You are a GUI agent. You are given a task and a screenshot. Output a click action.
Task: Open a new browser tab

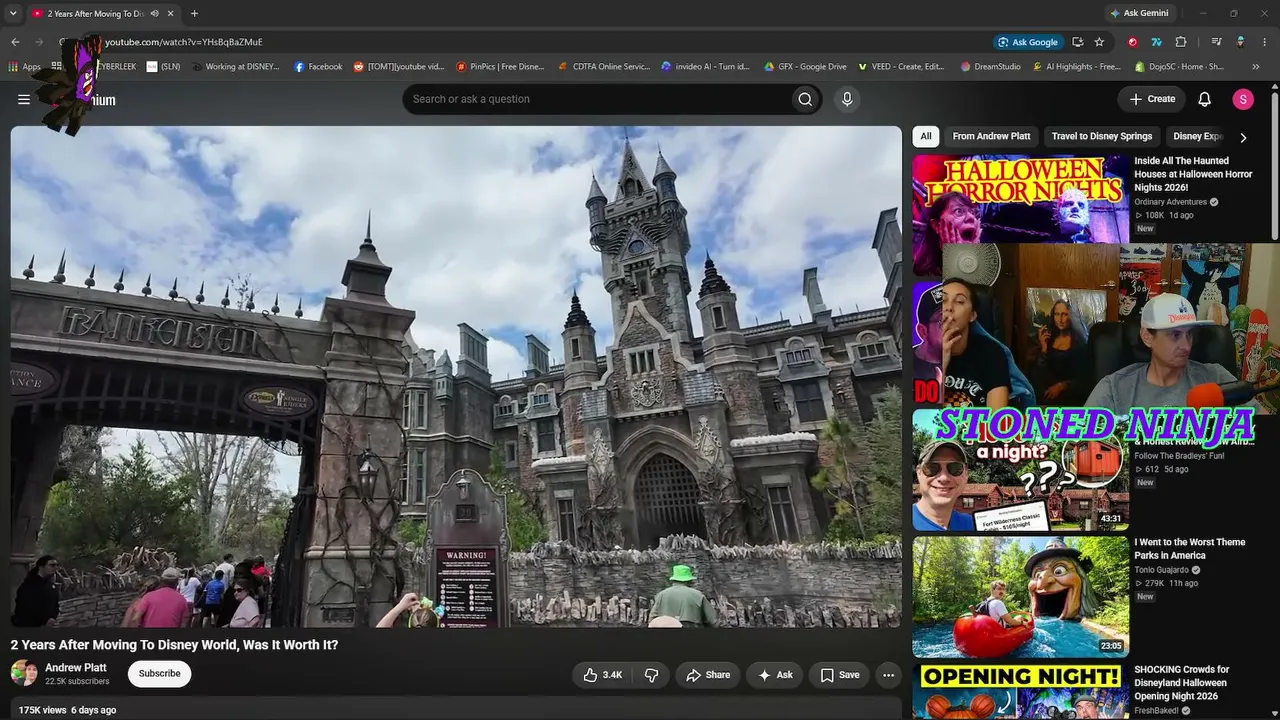point(194,14)
